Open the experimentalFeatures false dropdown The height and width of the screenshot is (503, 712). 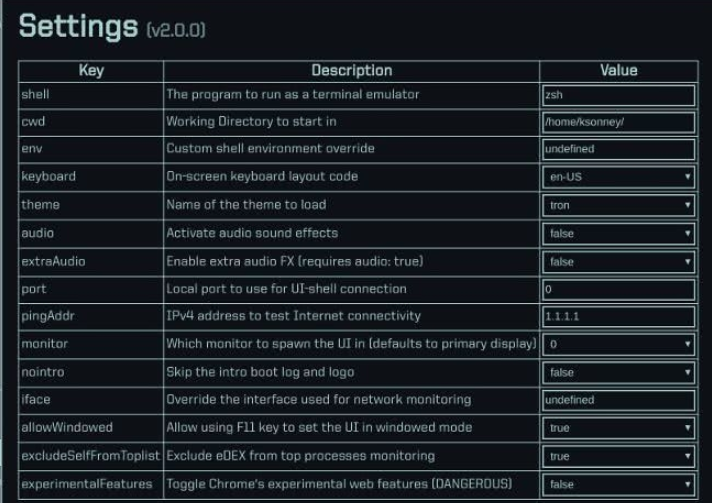[618, 484]
